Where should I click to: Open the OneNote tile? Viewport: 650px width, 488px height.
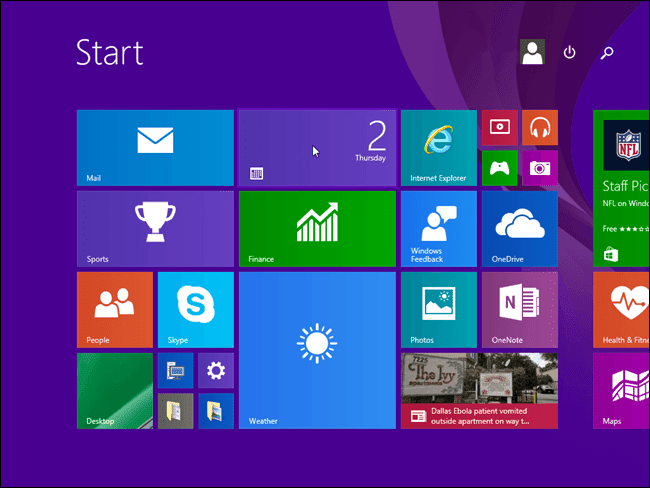click(520, 310)
